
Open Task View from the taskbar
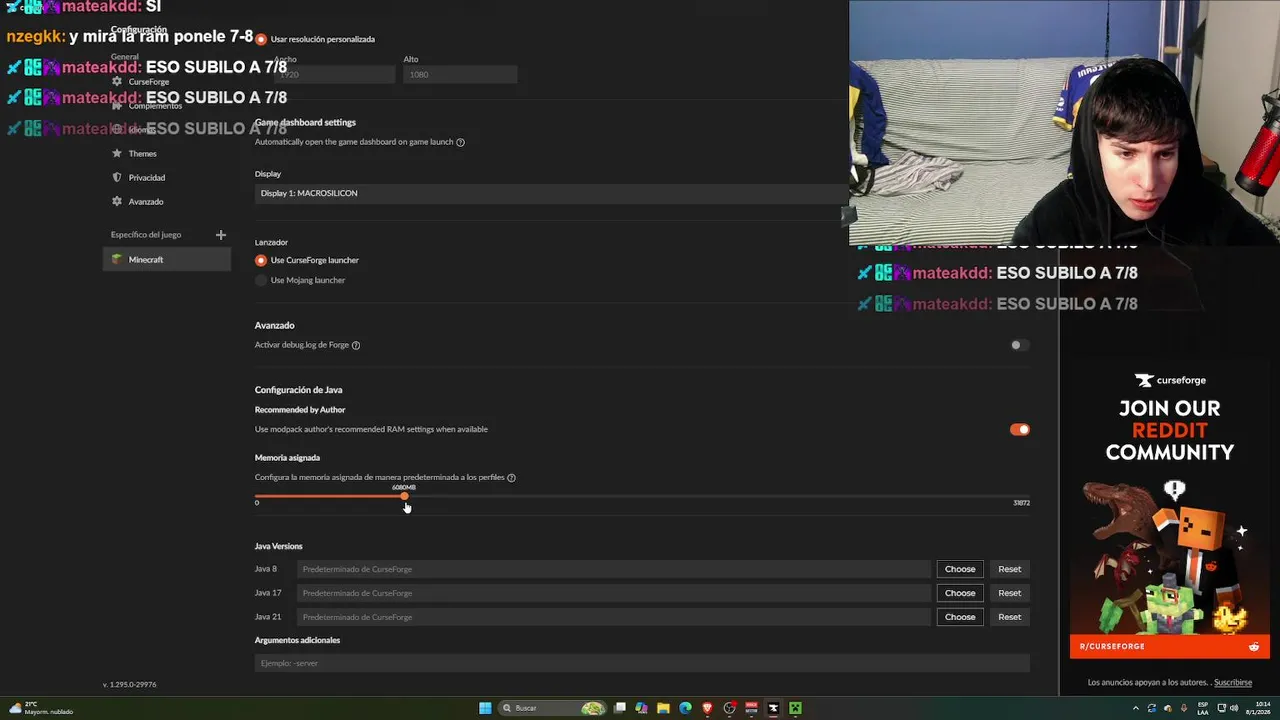click(x=620, y=708)
